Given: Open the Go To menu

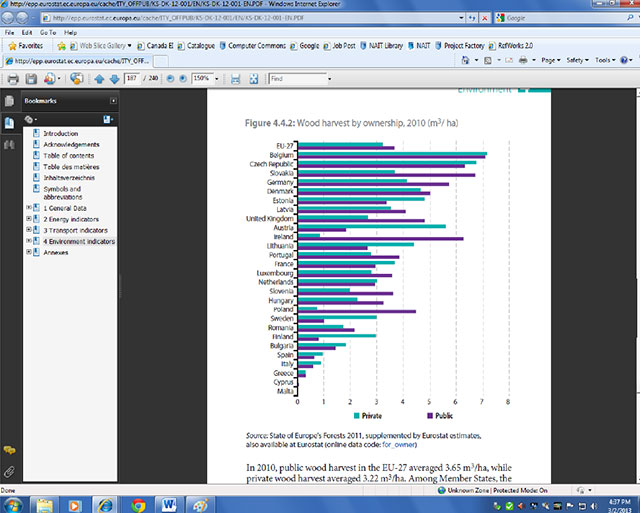Looking at the screenshot, I should point(48,32).
